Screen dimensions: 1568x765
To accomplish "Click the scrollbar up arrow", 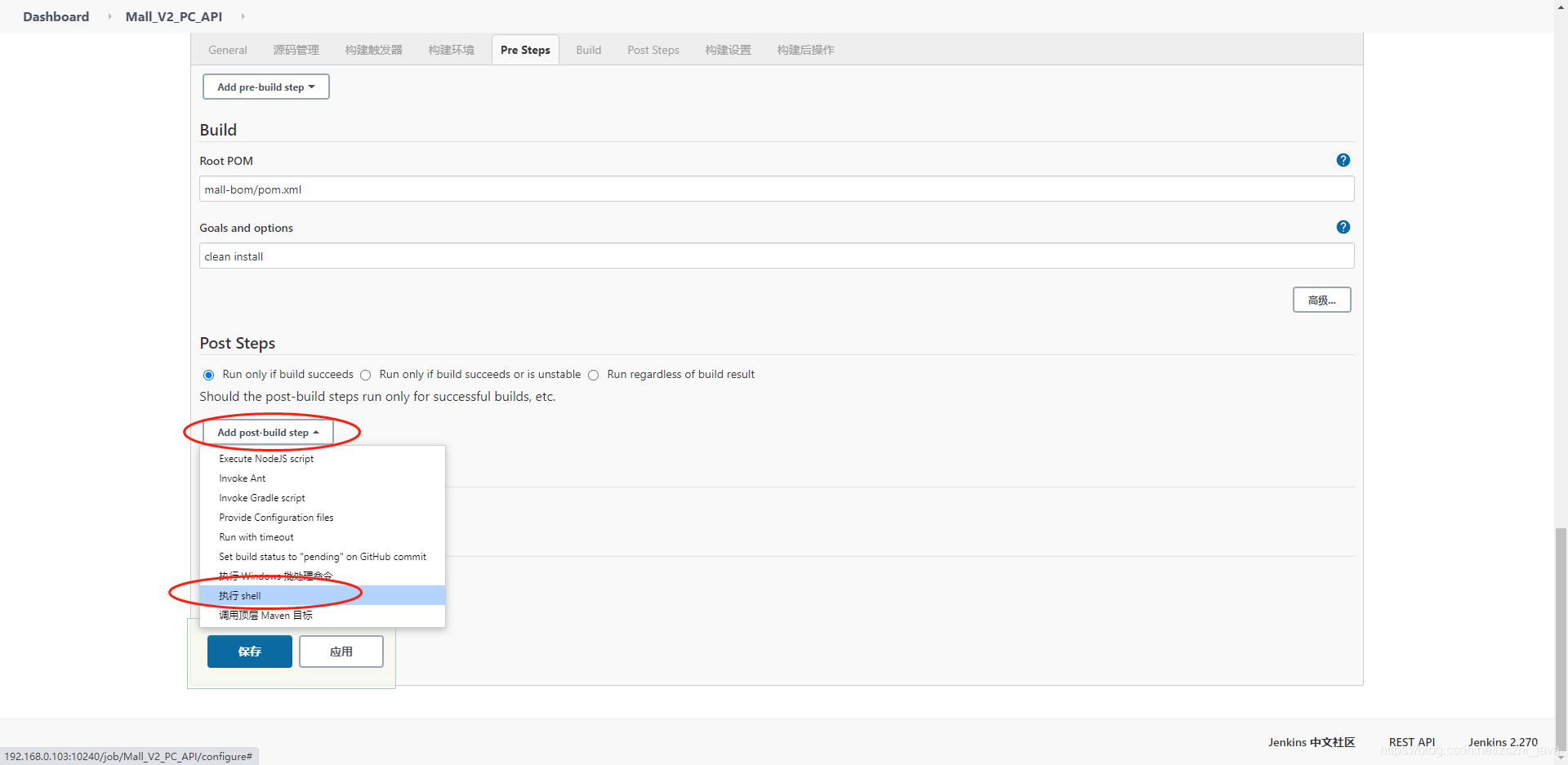I will point(1561,6).
